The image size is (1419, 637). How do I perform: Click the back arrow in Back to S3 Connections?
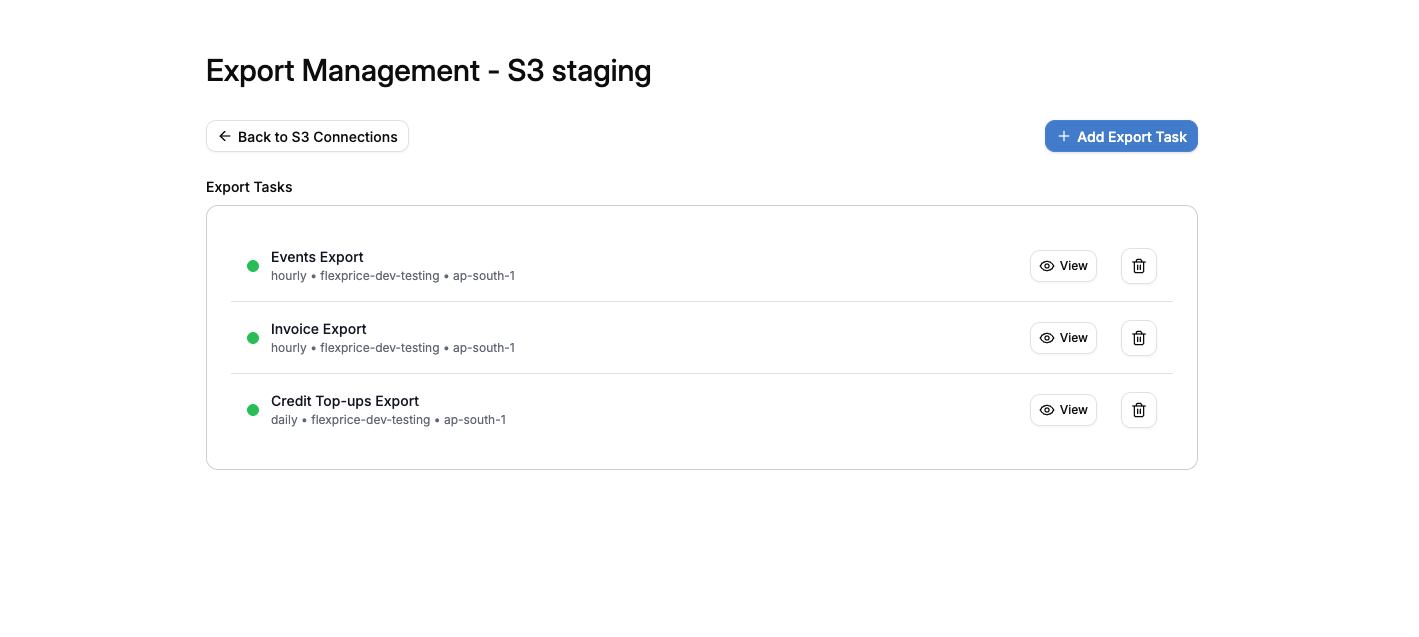point(224,136)
